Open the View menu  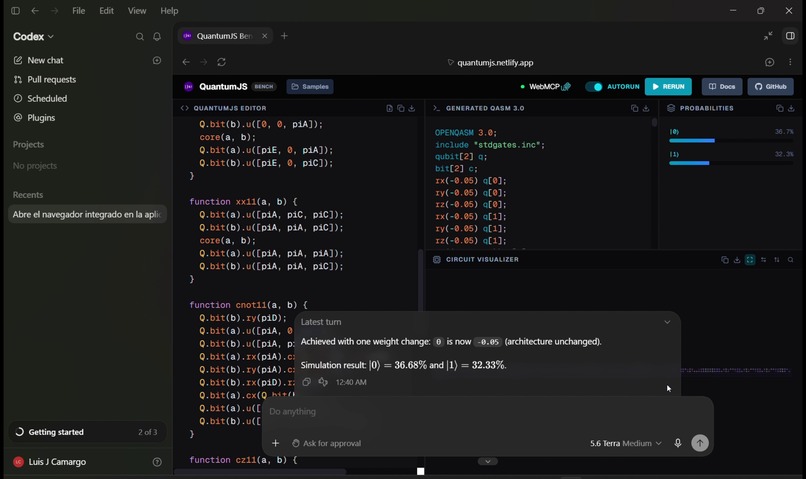pyautogui.click(x=137, y=11)
